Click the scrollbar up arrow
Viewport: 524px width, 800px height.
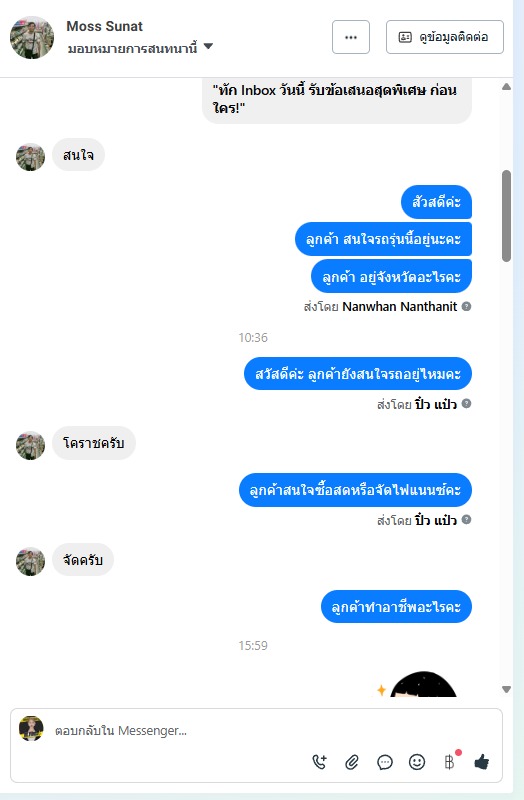[506, 87]
